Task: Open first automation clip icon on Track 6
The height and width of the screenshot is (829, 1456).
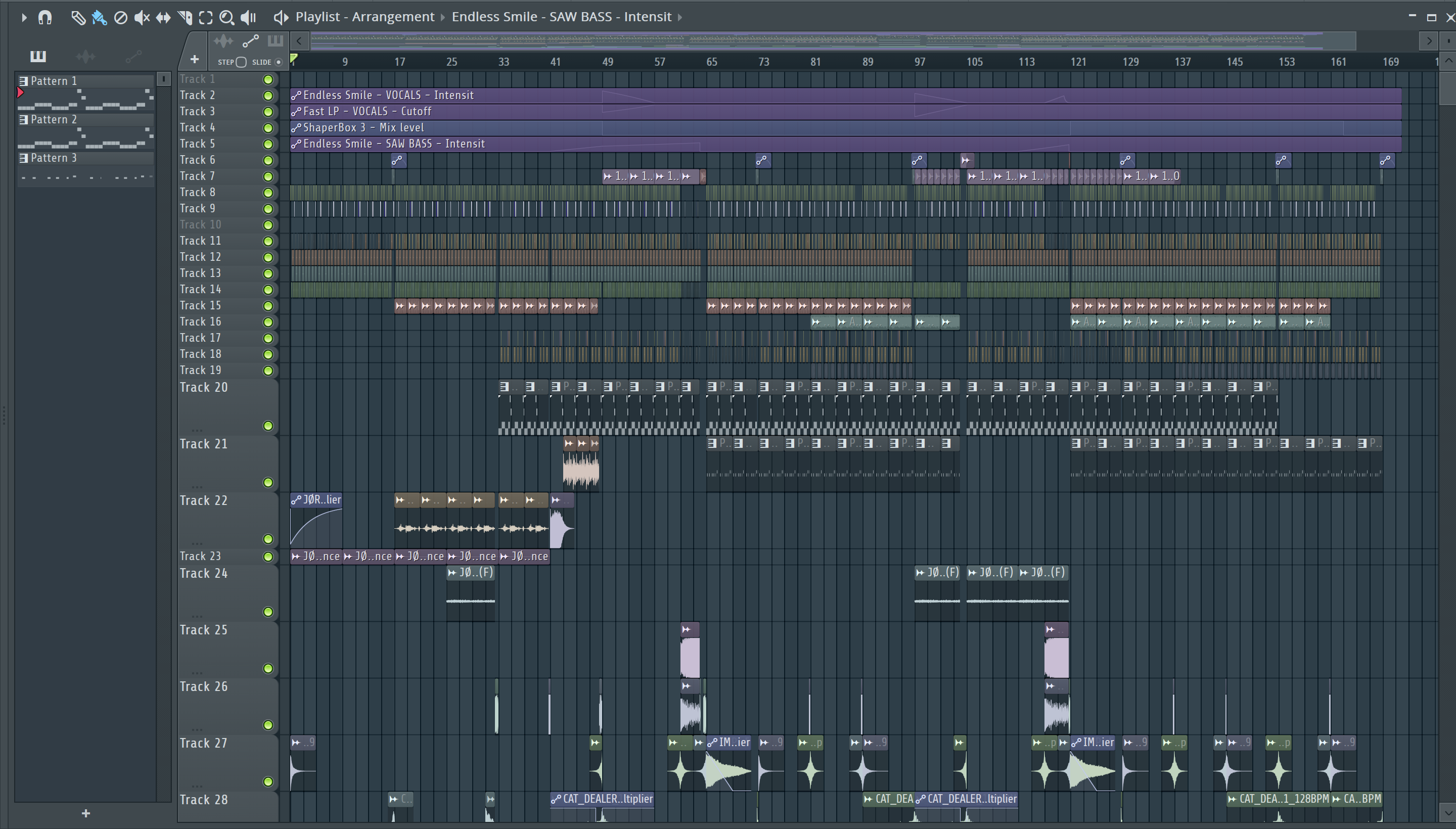Action: [398, 161]
